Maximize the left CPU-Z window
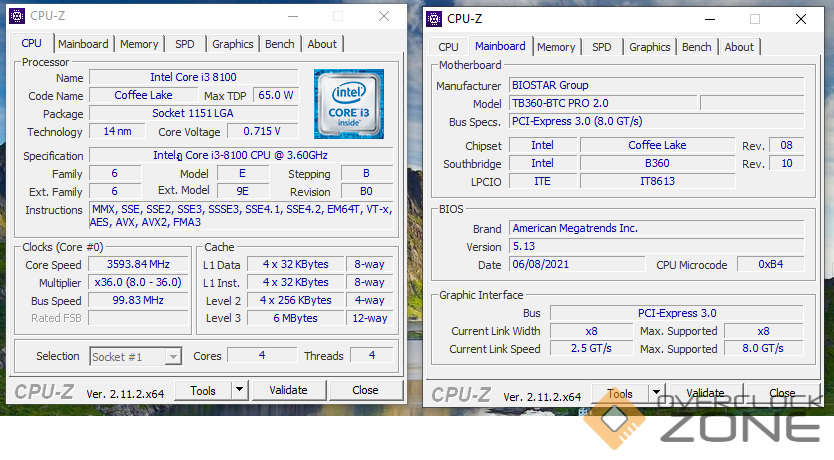The height and width of the screenshot is (460, 834). (x=338, y=16)
